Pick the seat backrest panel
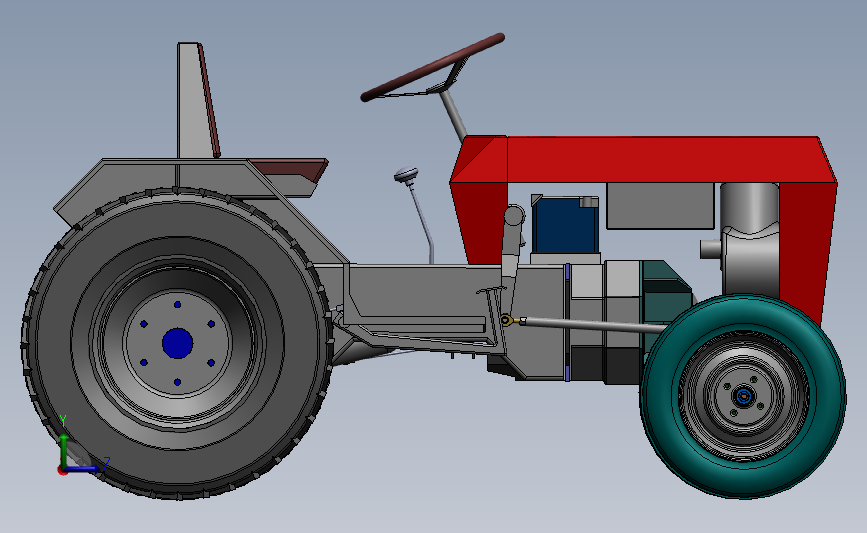This screenshot has width=867, height=533. tap(195, 100)
